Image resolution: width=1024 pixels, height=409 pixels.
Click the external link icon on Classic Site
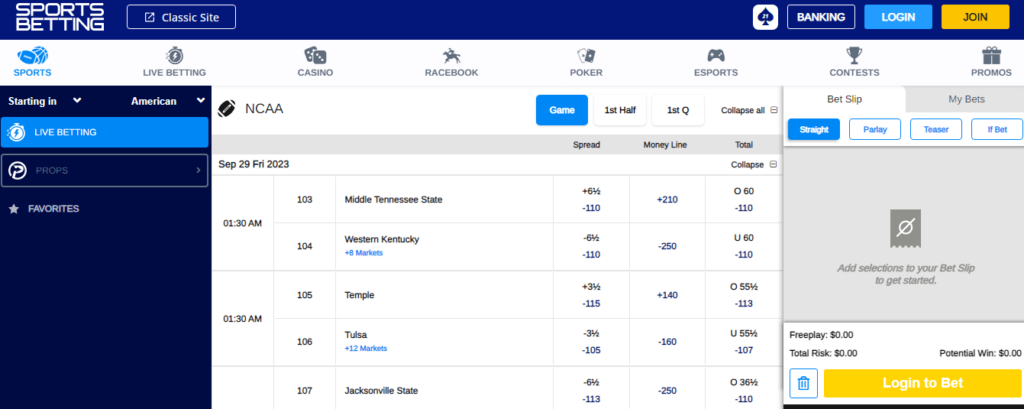pos(150,18)
